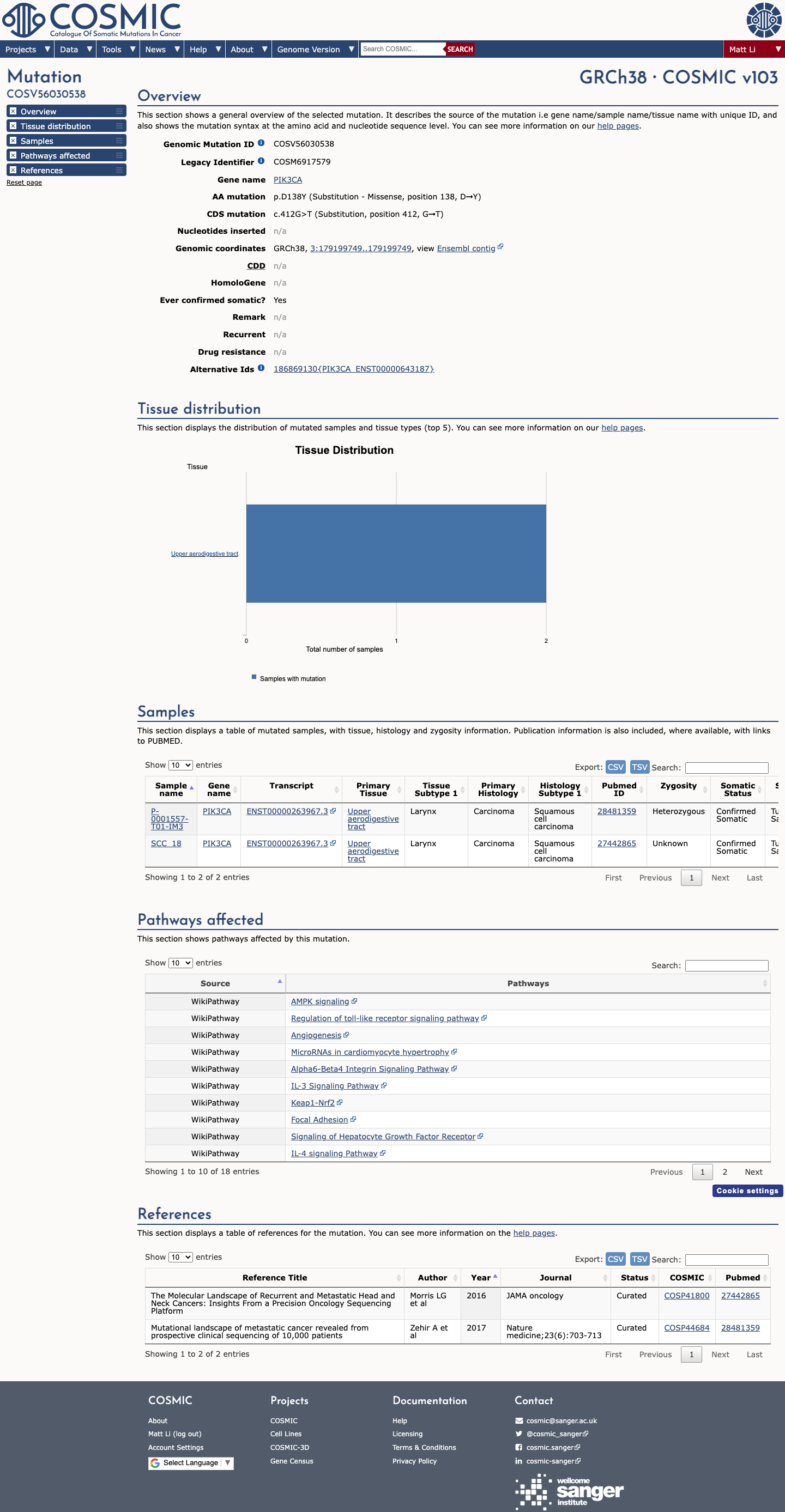Open the Cookie settings button
This screenshot has width=785, height=1512.
pyautogui.click(x=747, y=1191)
